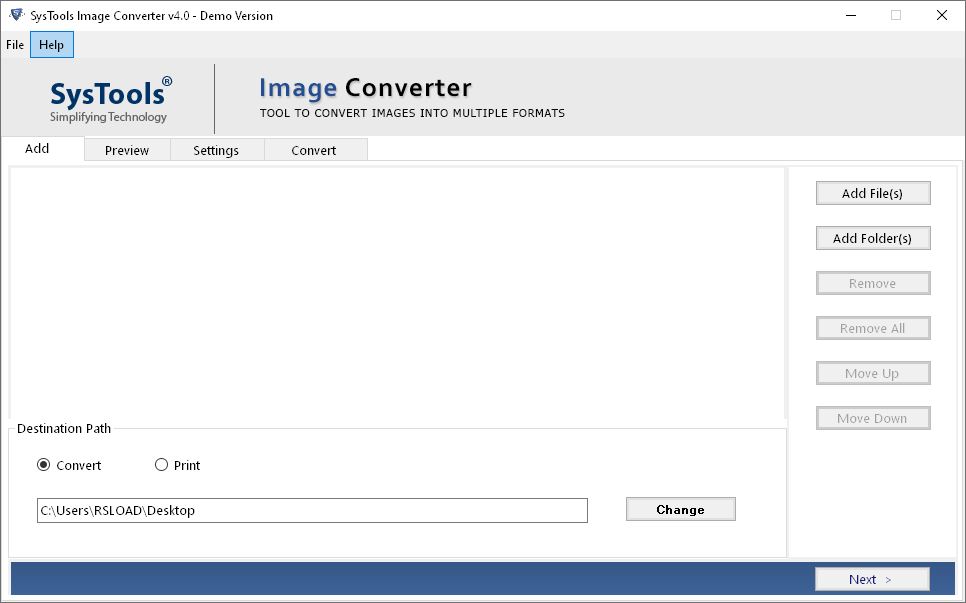This screenshot has width=966, height=603.
Task: Stay on the Add tab
Action: point(37,148)
